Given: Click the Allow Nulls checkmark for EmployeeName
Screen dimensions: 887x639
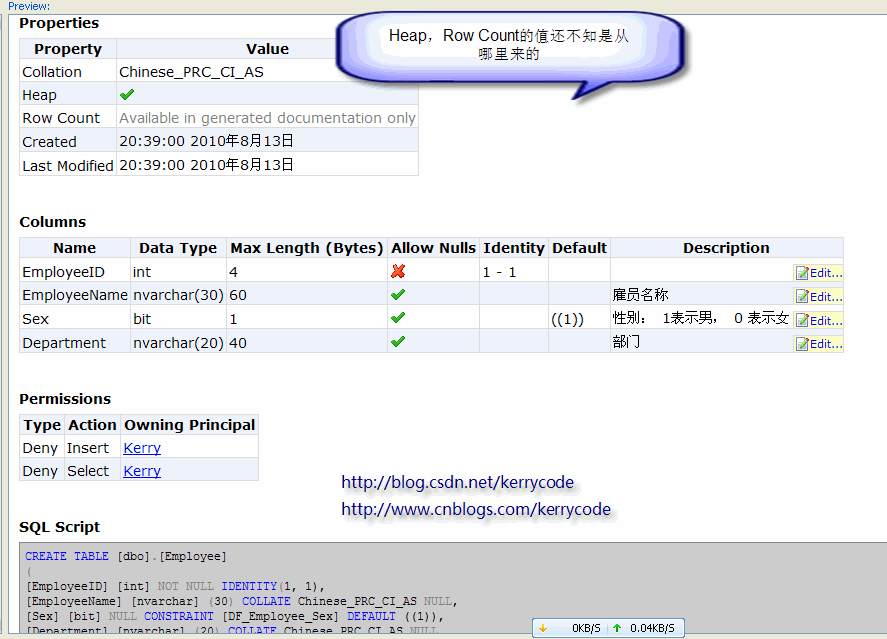Looking at the screenshot, I should [398, 295].
